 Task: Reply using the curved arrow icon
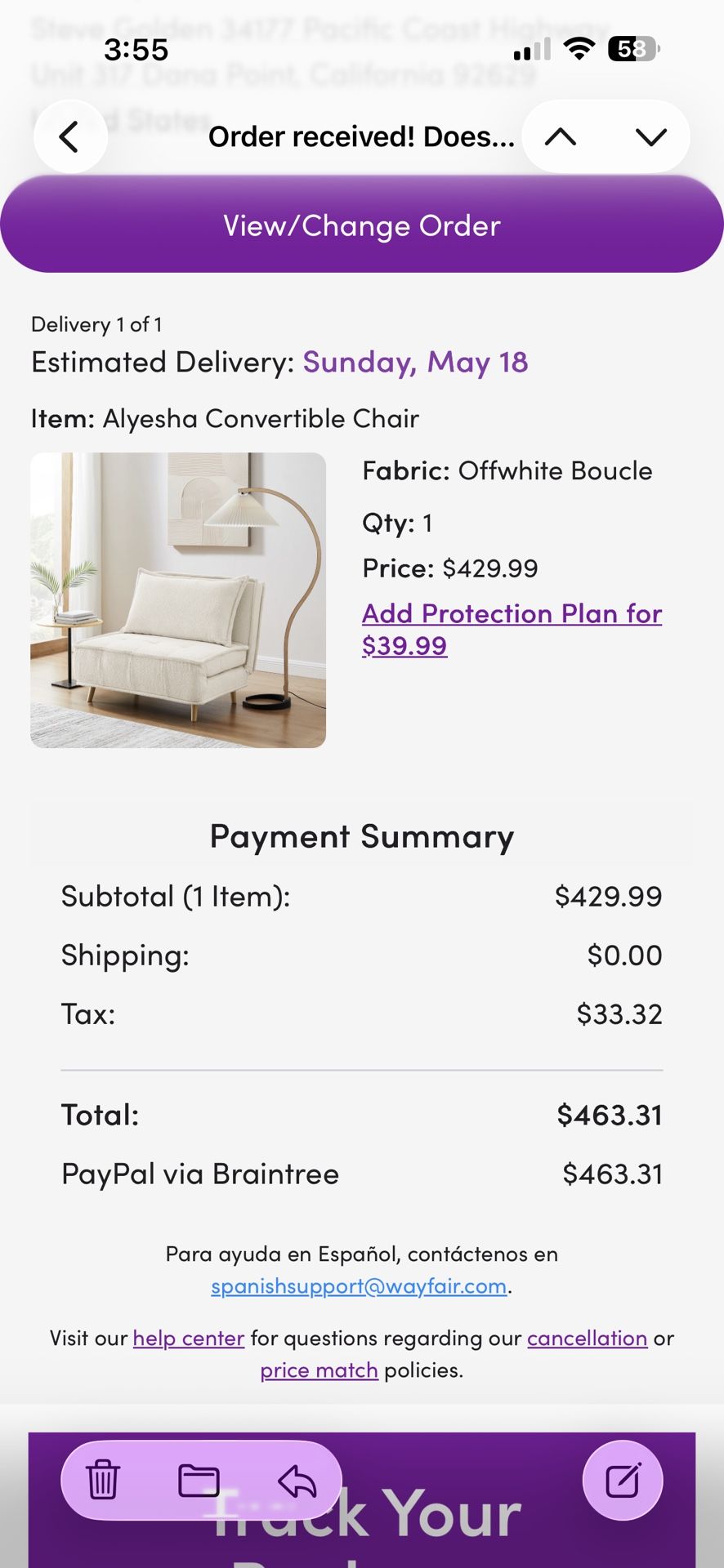pos(297,1480)
